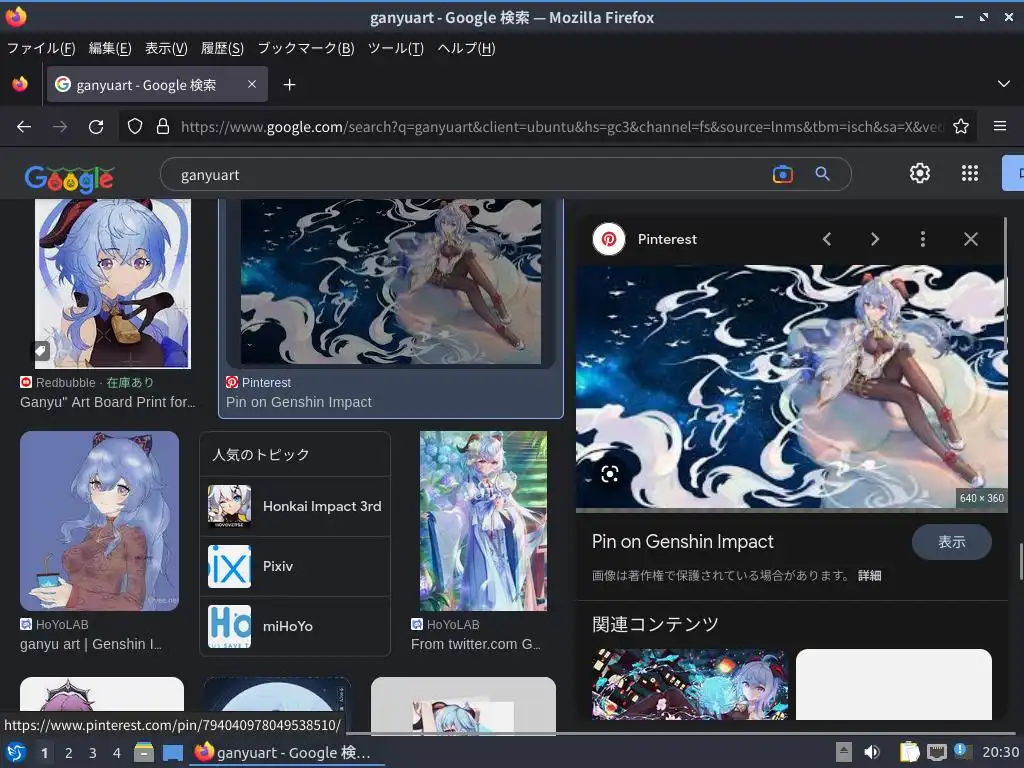
Task: Bookmark this page with the star
Action: (x=961, y=126)
